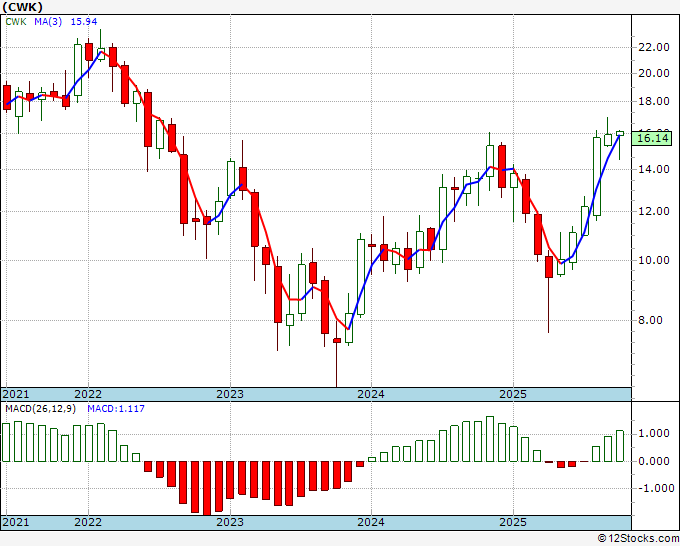Image resolution: width=680 pixels, height=546 pixels.
Task: Click the most recent green MACD histogram bar
Action: [x=620, y=446]
